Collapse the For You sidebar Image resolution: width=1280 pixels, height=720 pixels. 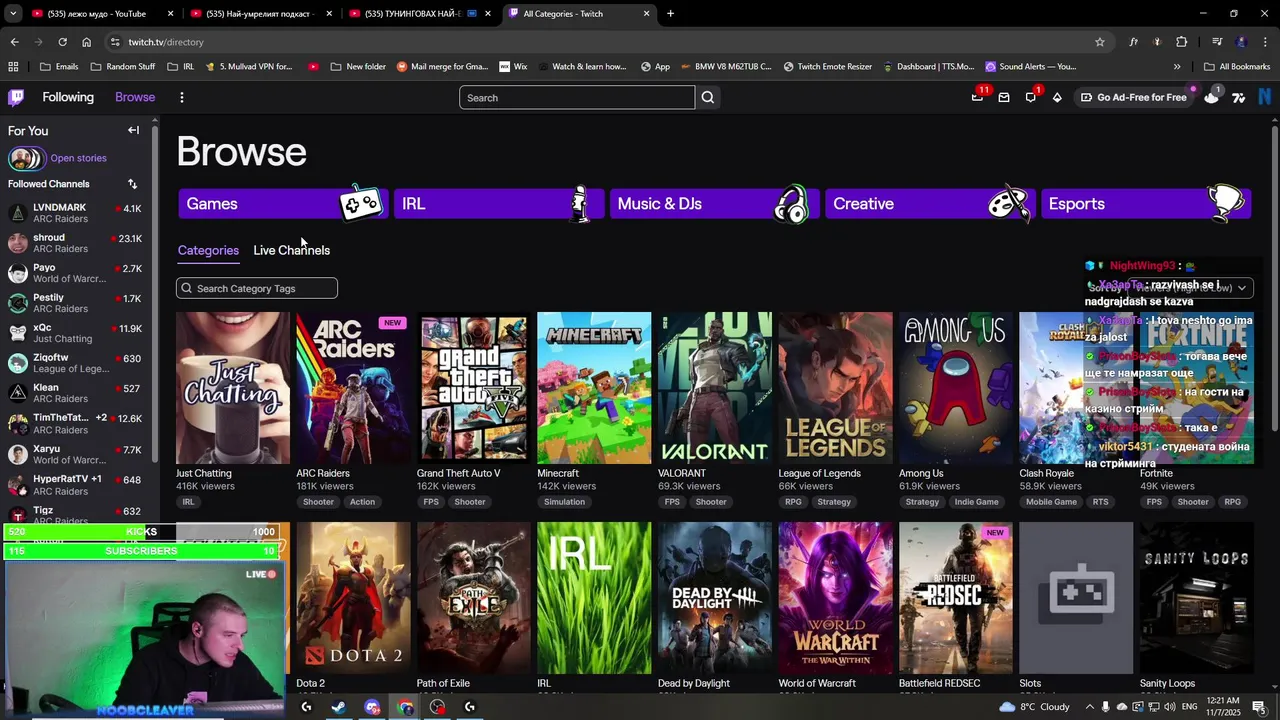(x=133, y=130)
